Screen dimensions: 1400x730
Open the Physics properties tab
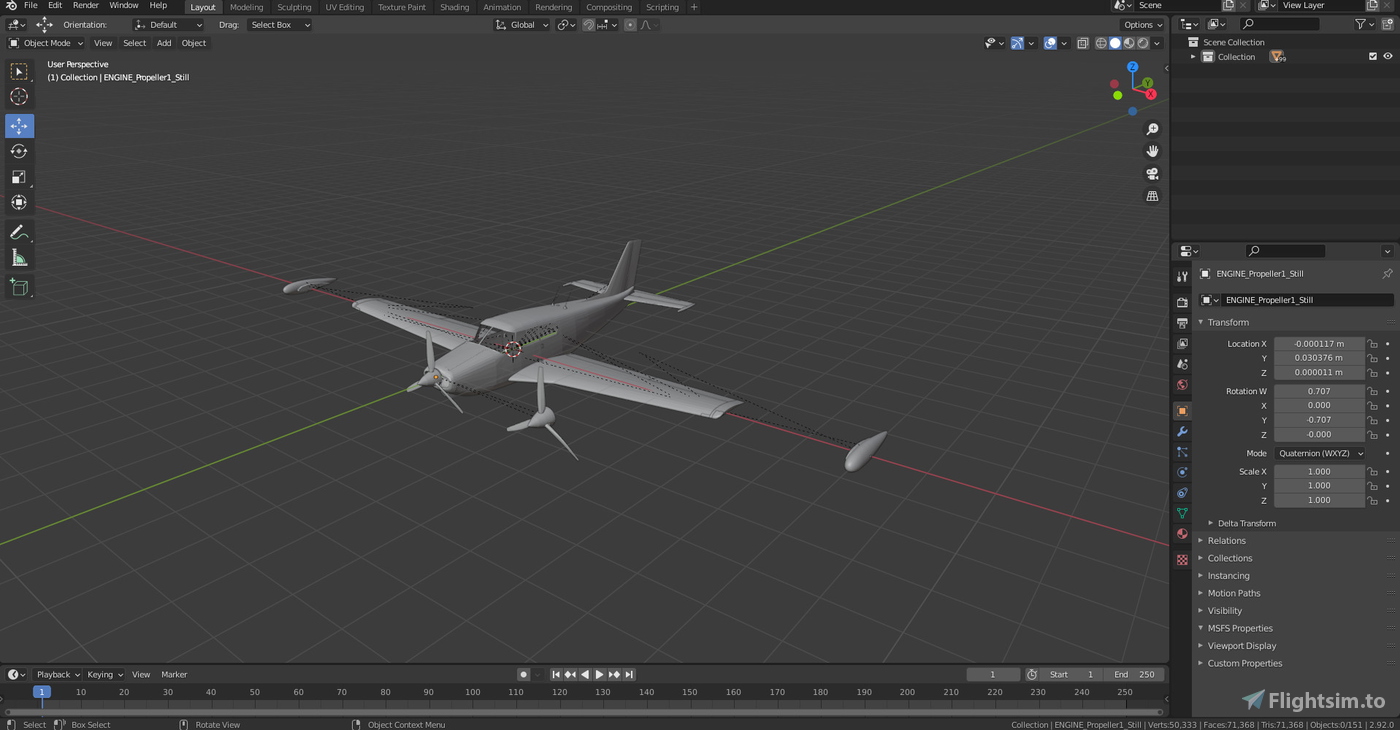click(x=1182, y=472)
